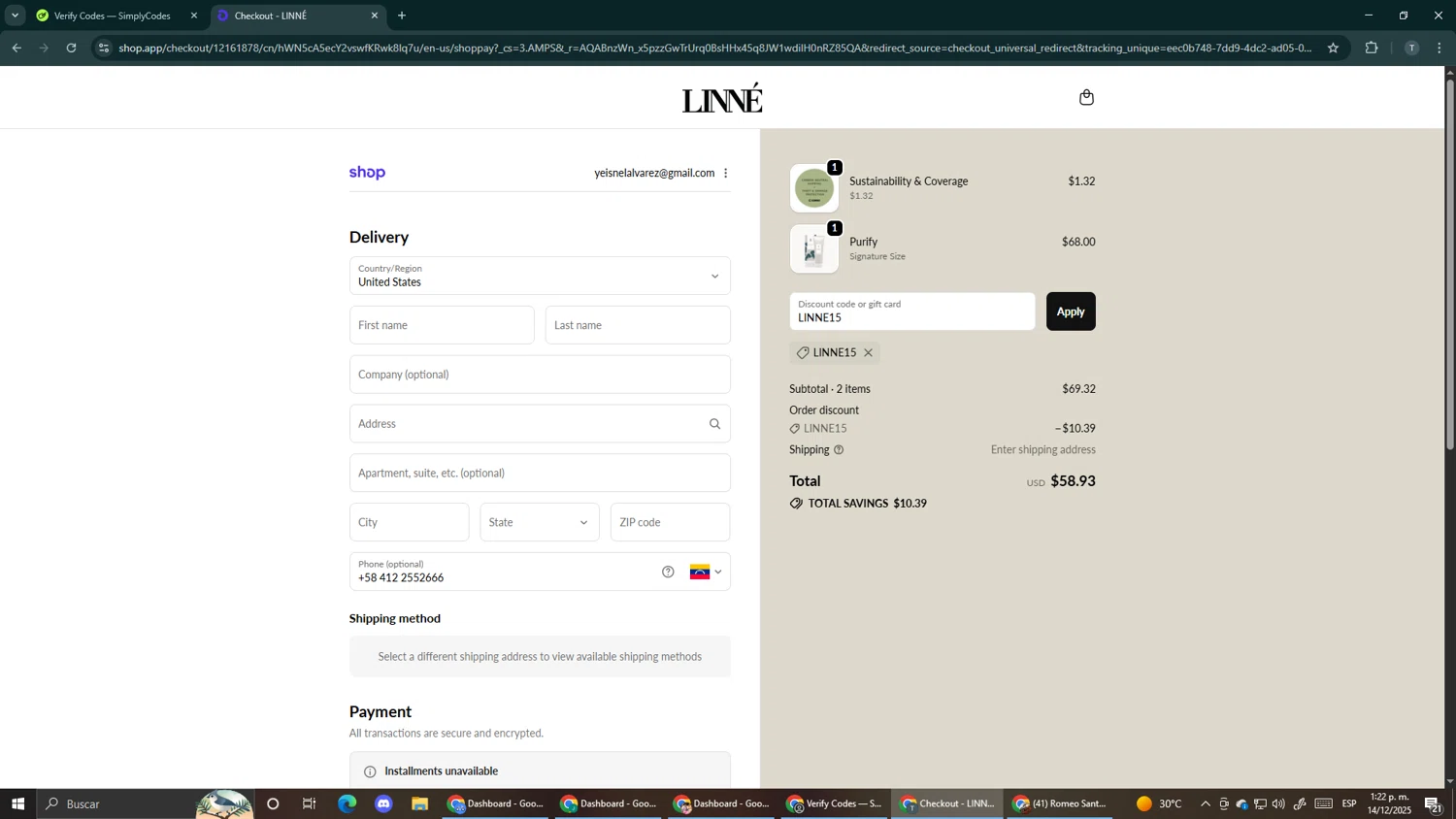The width and height of the screenshot is (1456, 819).
Task: Click the Last name field
Action: (x=638, y=325)
